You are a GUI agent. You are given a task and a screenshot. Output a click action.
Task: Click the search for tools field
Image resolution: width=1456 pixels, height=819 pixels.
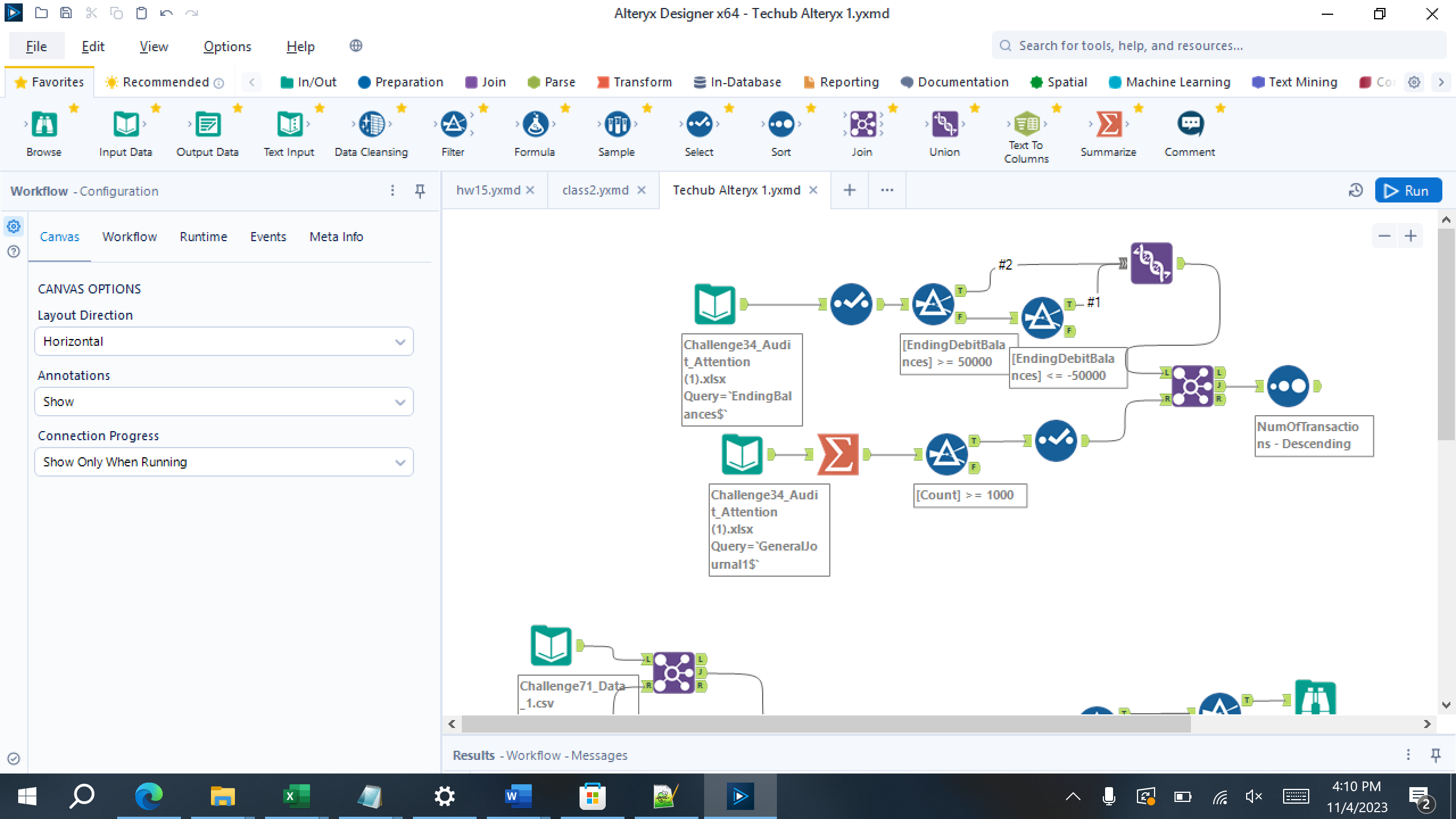[1218, 45]
